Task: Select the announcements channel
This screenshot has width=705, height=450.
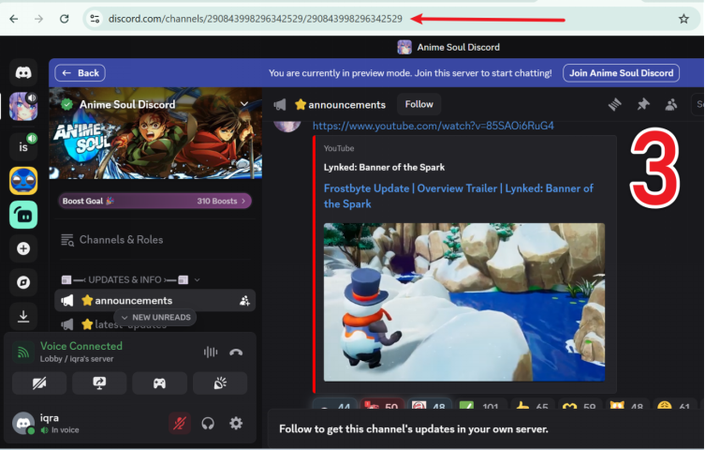Action: [x=133, y=300]
